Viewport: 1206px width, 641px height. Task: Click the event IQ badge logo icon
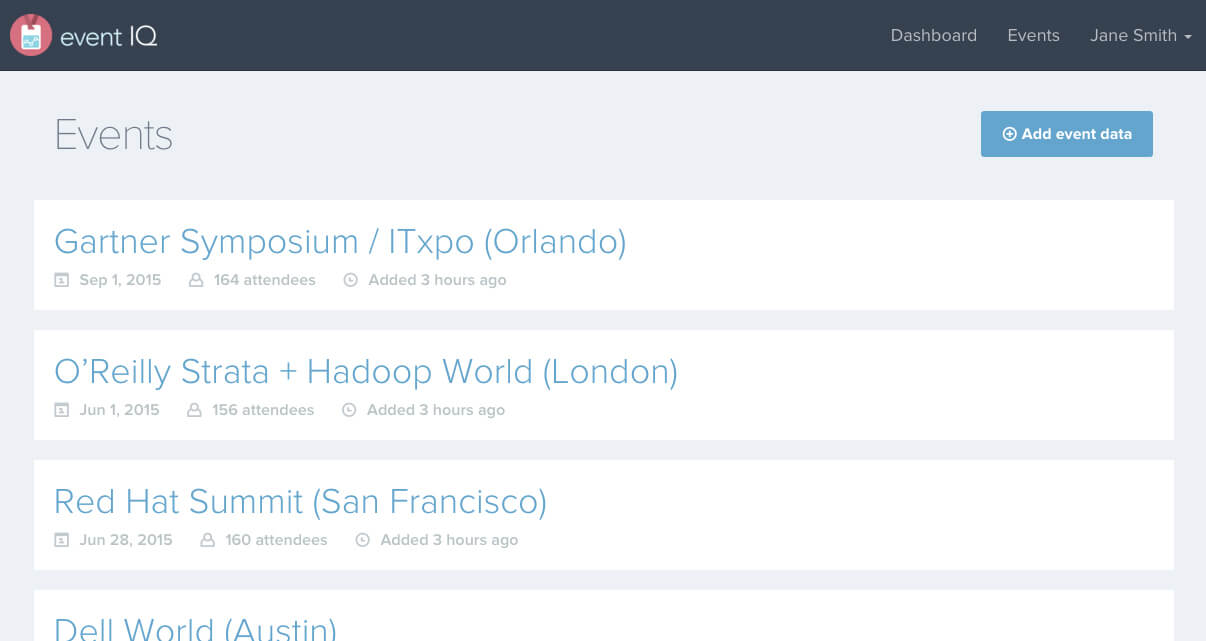(31, 36)
